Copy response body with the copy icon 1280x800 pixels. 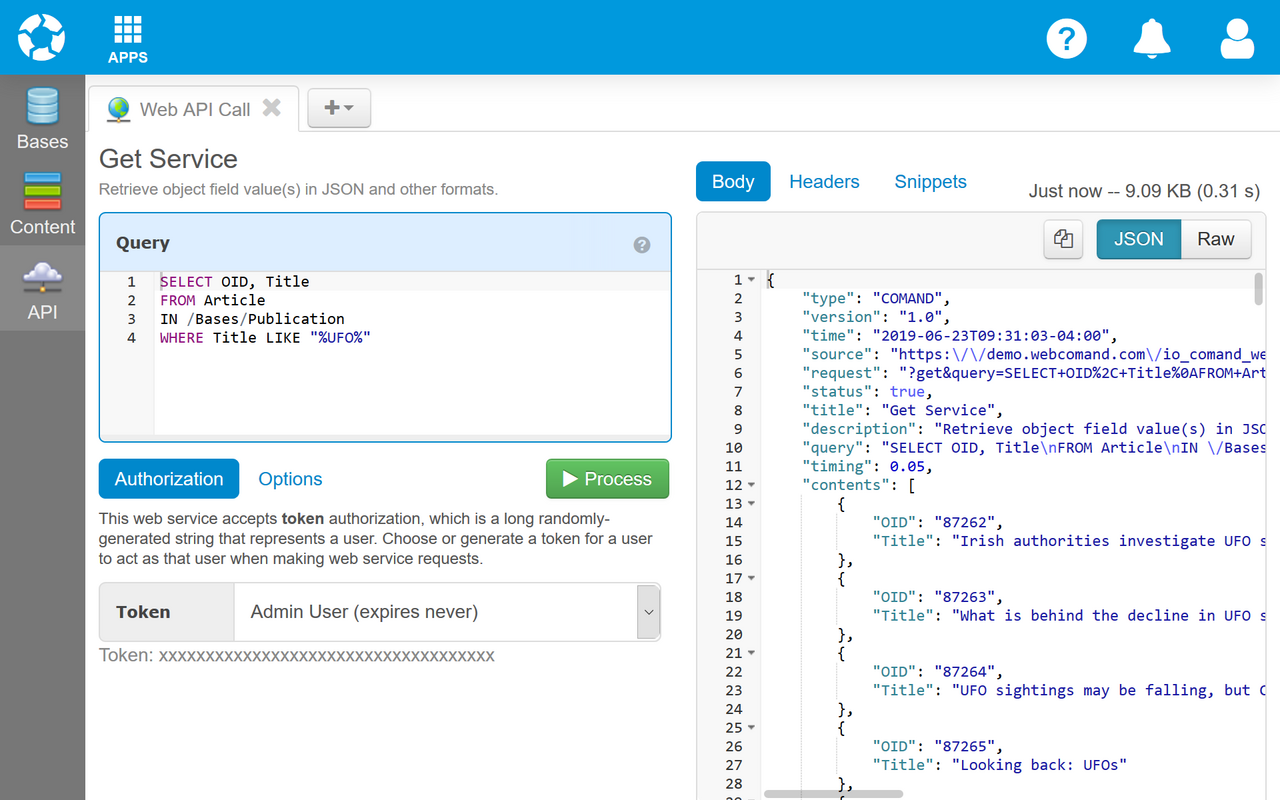pos(1063,239)
